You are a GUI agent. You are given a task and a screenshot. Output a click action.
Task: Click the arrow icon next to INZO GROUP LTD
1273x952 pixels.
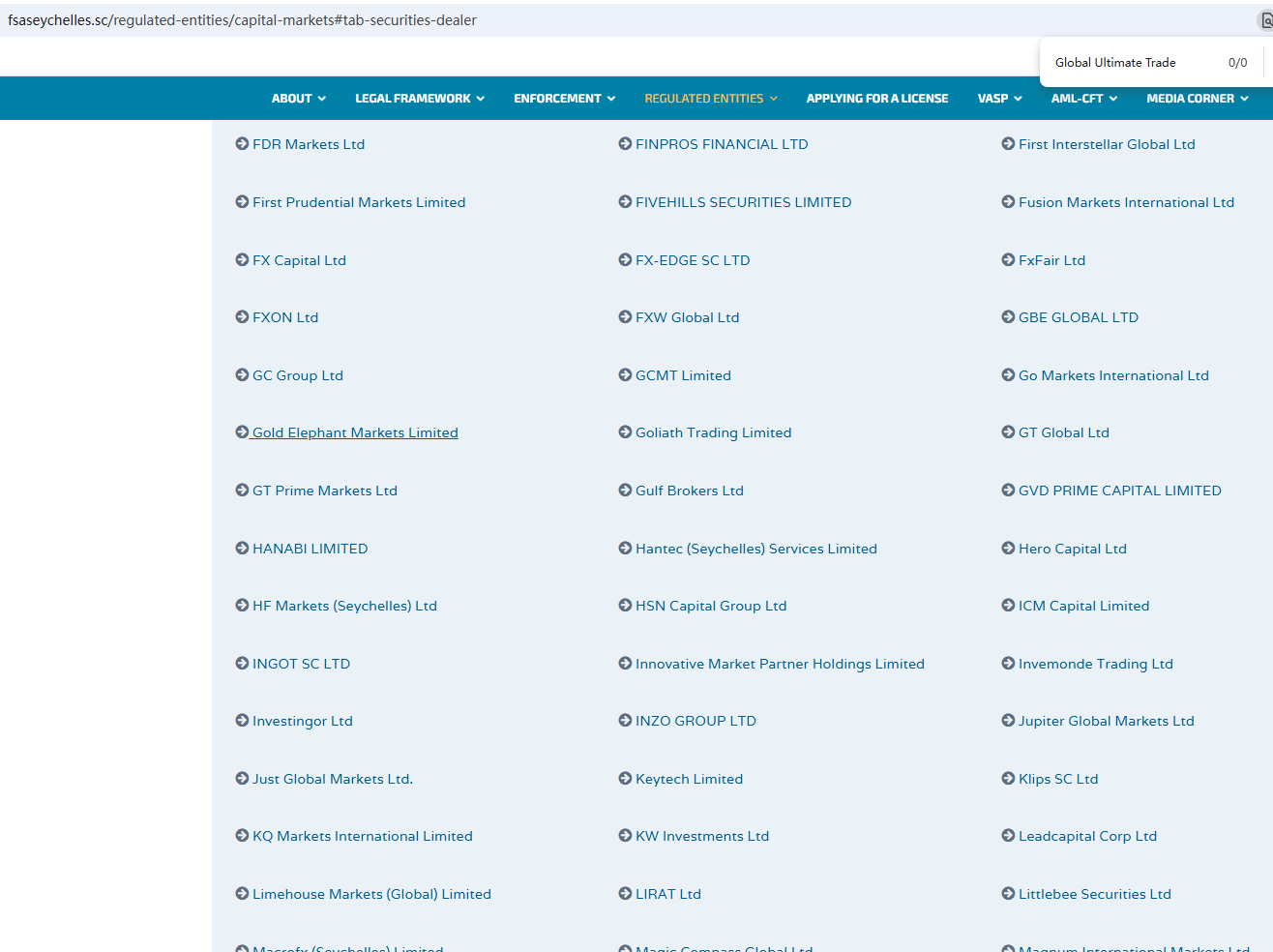click(625, 721)
